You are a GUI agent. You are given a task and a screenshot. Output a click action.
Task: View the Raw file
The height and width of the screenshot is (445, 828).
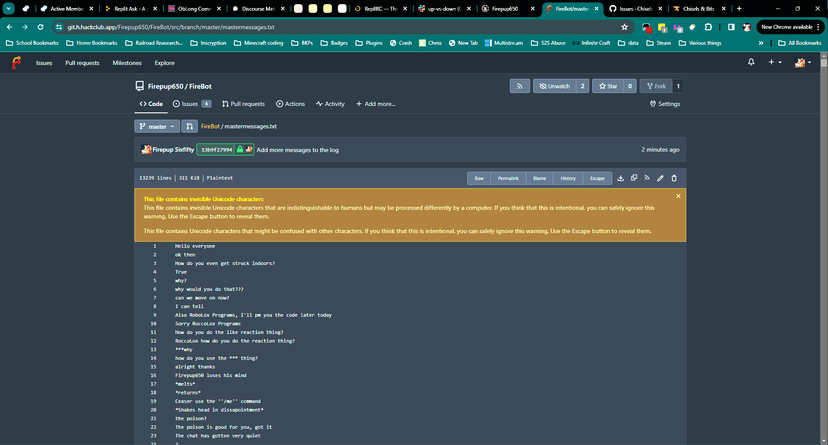[479, 178]
